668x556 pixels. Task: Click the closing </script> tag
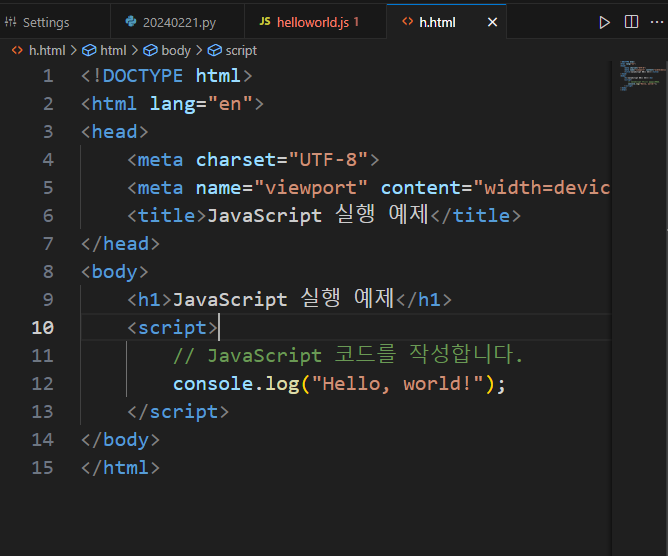click(x=178, y=412)
